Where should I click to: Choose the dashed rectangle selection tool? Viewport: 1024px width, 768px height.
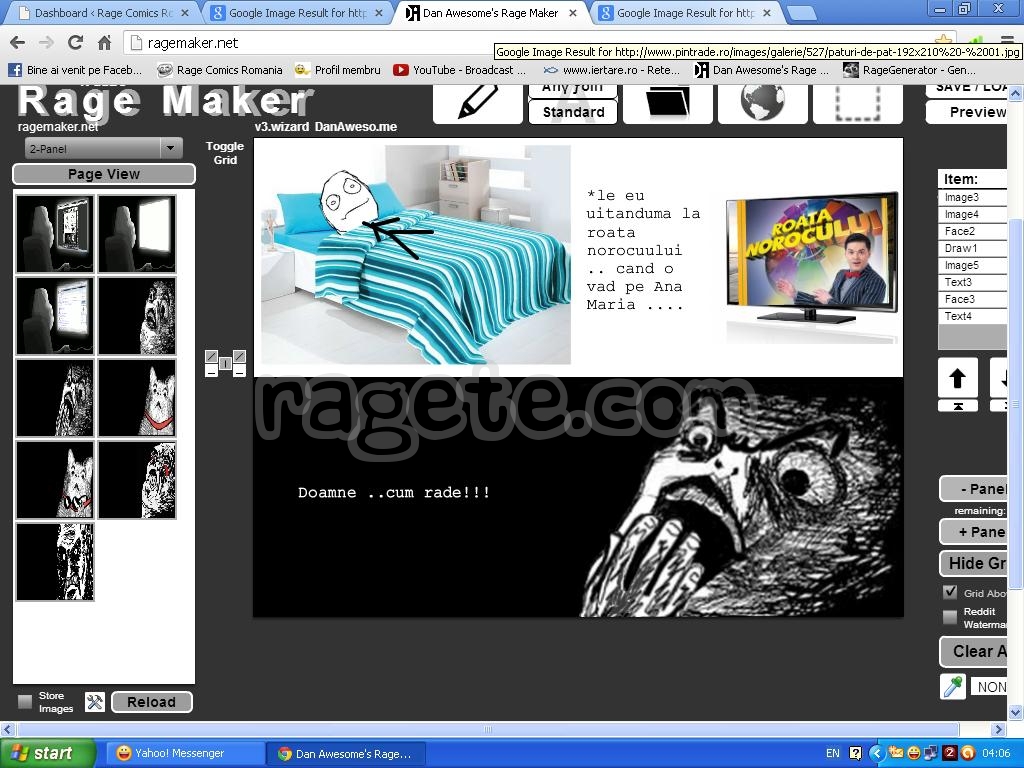tap(857, 103)
